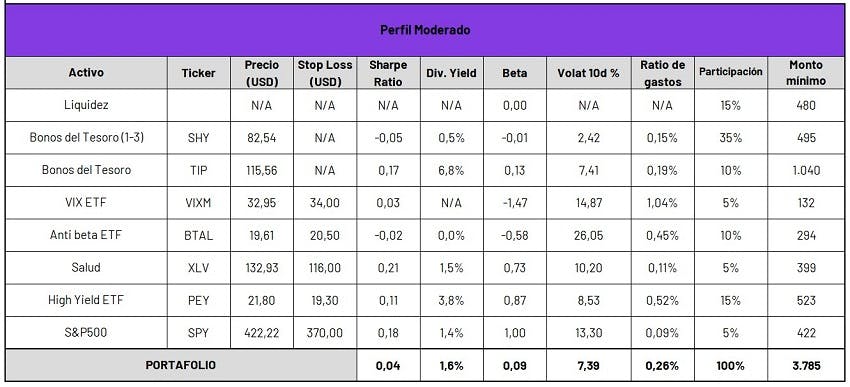Select the XLV beta value 0,73
Image resolution: width=850 pixels, height=387 pixels.
pyautogui.click(x=514, y=268)
